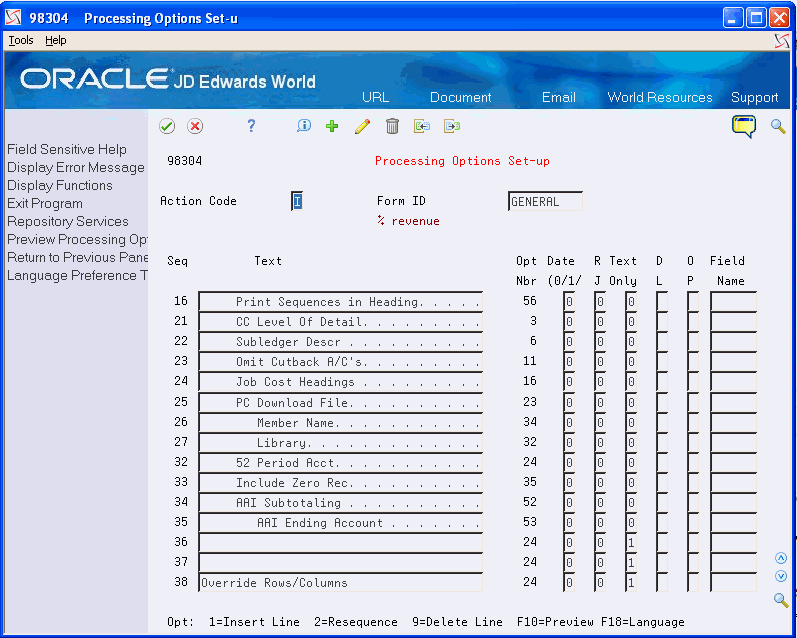The width and height of the screenshot is (797, 638).
Task: Select Display Error Message in sidebar
Action: pos(76,167)
